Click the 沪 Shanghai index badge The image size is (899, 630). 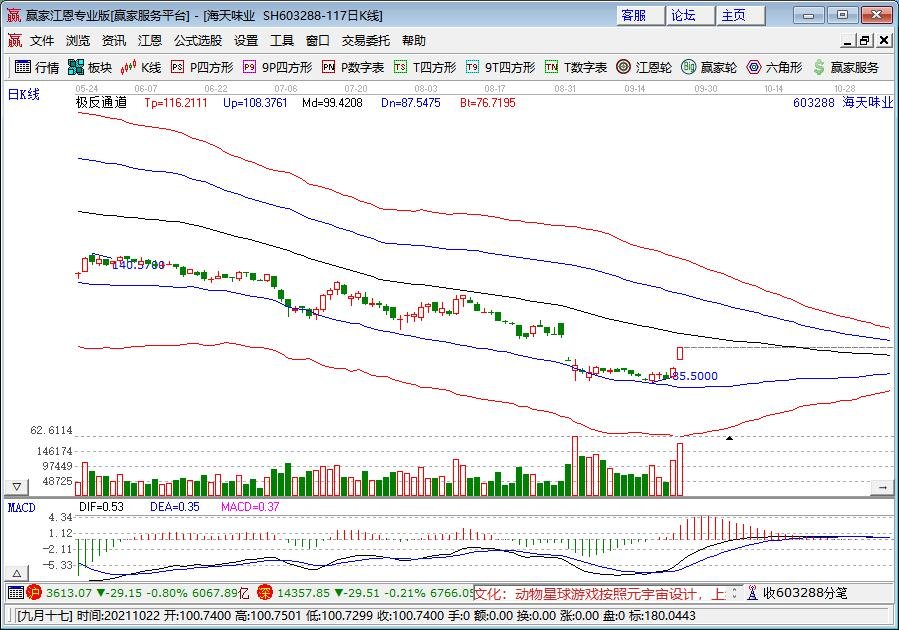(x=34, y=592)
